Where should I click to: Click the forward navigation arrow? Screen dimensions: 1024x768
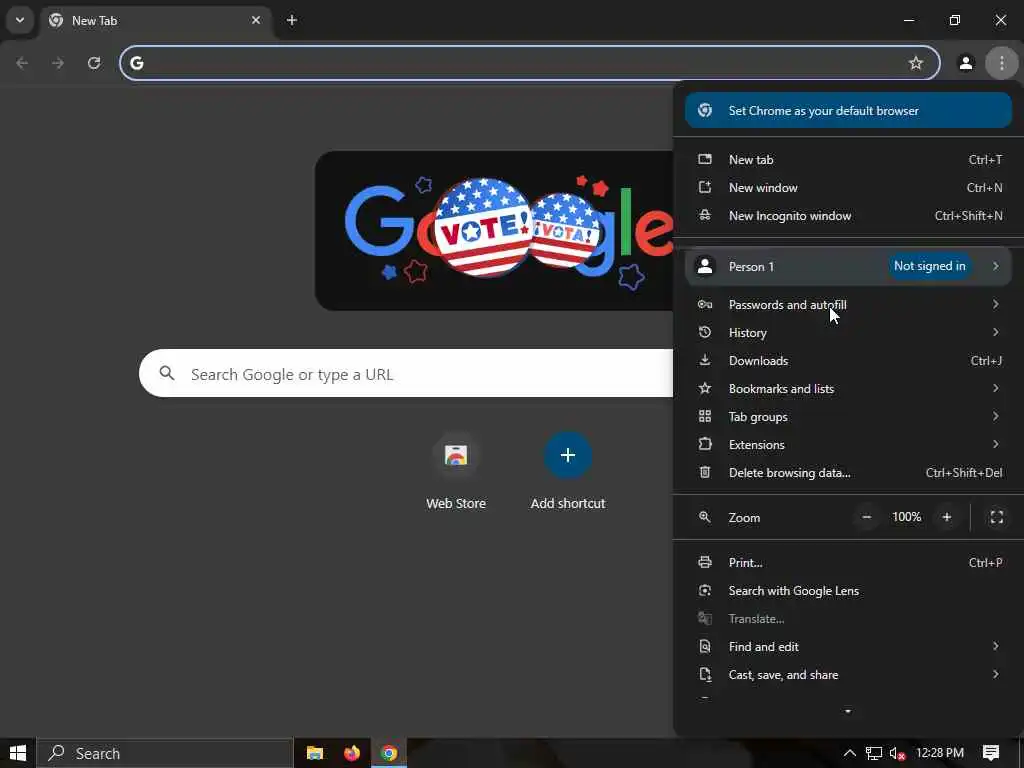[x=58, y=63]
